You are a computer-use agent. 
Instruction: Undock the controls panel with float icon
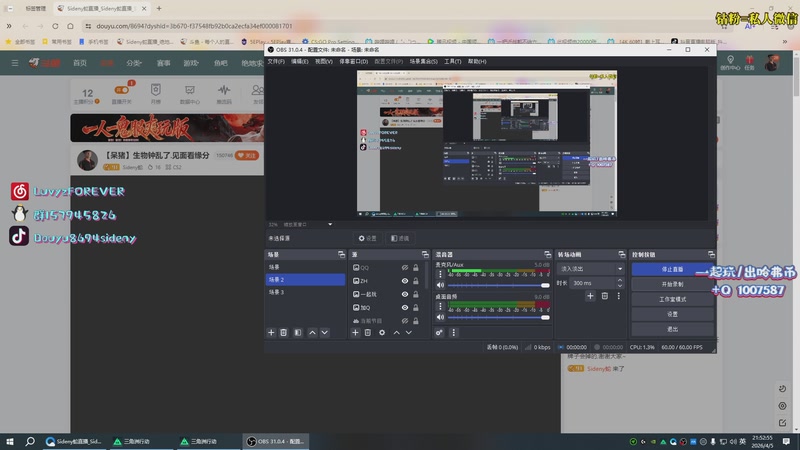711,254
